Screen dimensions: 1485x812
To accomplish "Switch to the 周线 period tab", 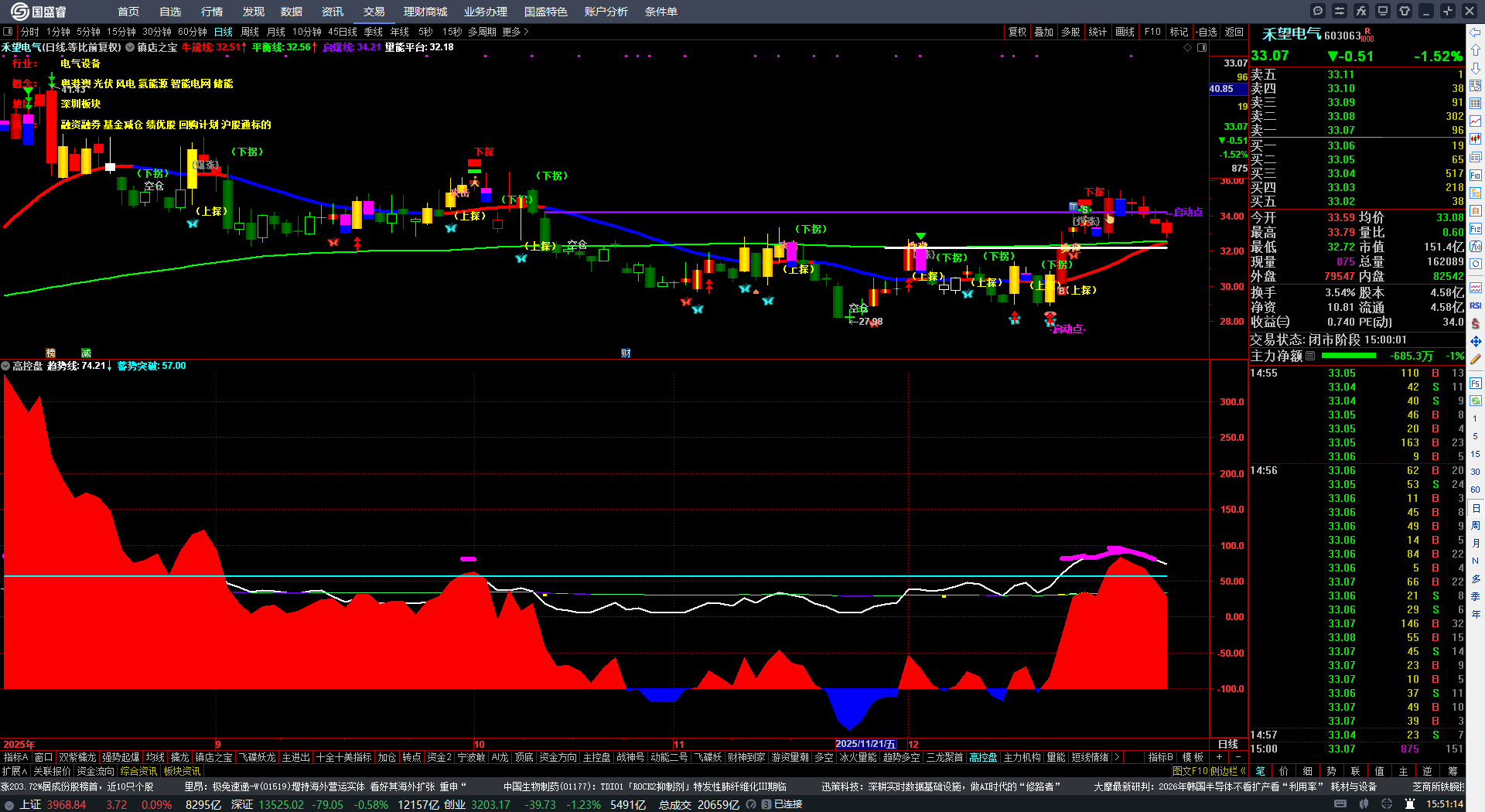I will coord(250,32).
